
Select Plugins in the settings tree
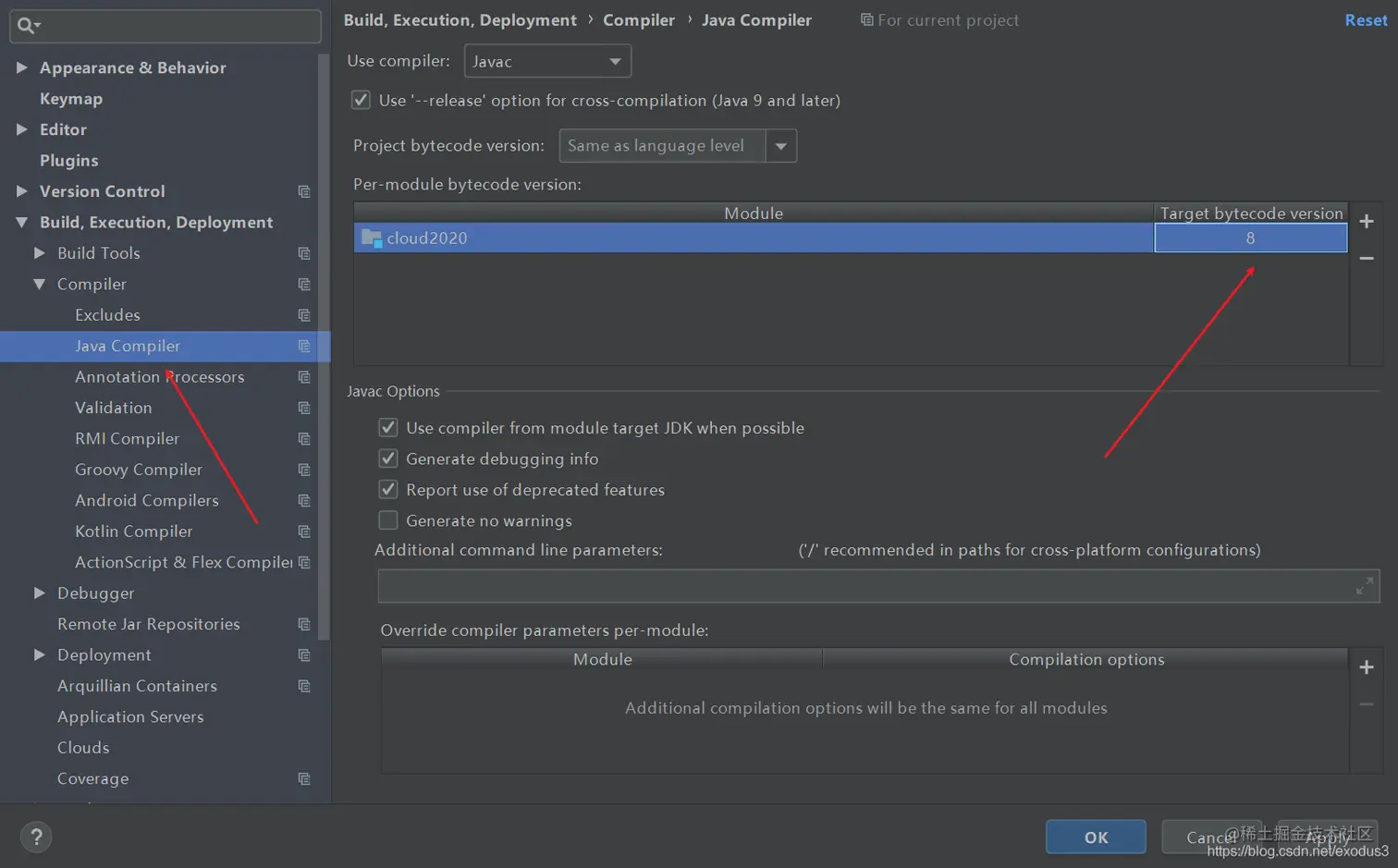click(68, 161)
